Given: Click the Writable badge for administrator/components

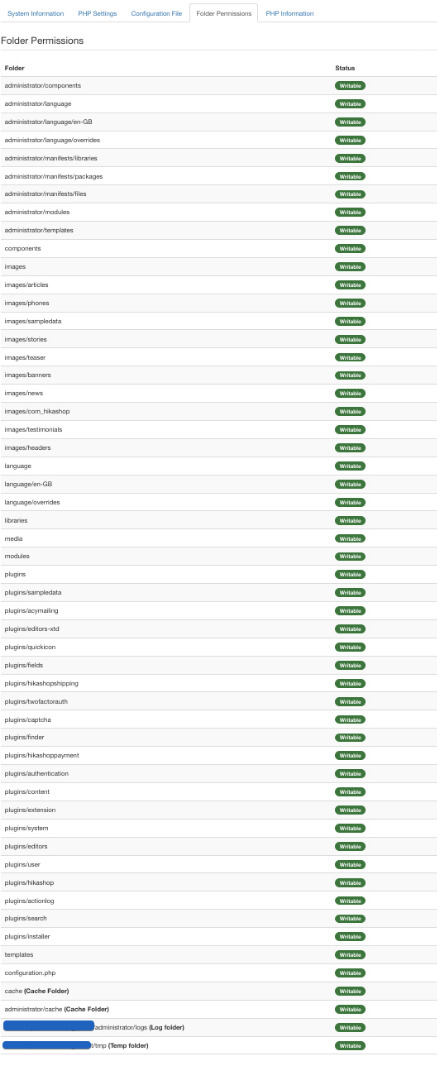Looking at the screenshot, I should [350, 86].
